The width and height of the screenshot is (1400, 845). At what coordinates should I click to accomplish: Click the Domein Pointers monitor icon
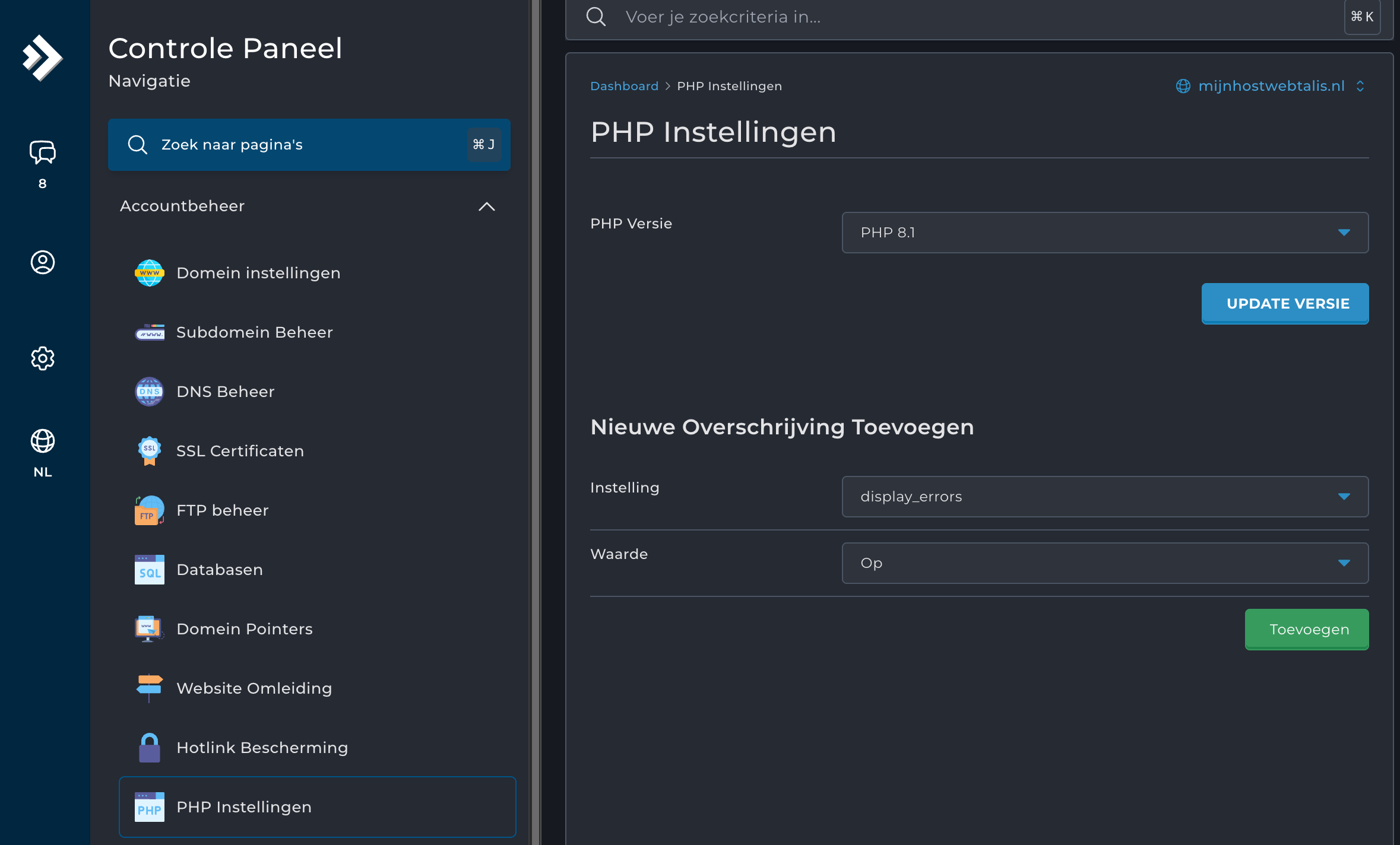[150, 629]
